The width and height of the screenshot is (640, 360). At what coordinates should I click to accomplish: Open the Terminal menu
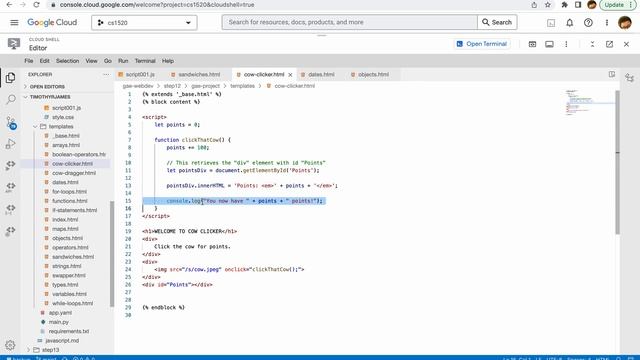pos(145,61)
